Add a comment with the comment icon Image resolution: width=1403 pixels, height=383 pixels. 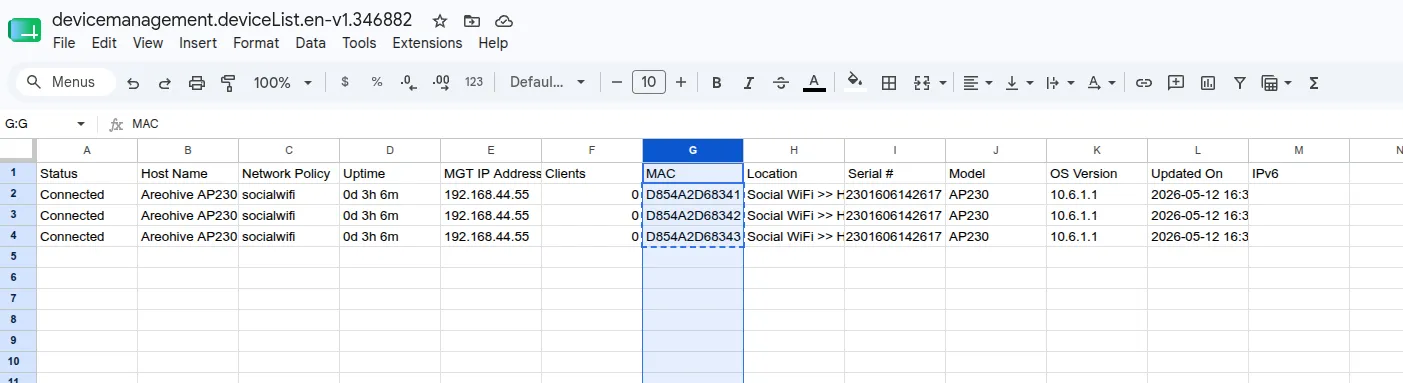tap(1176, 82)
